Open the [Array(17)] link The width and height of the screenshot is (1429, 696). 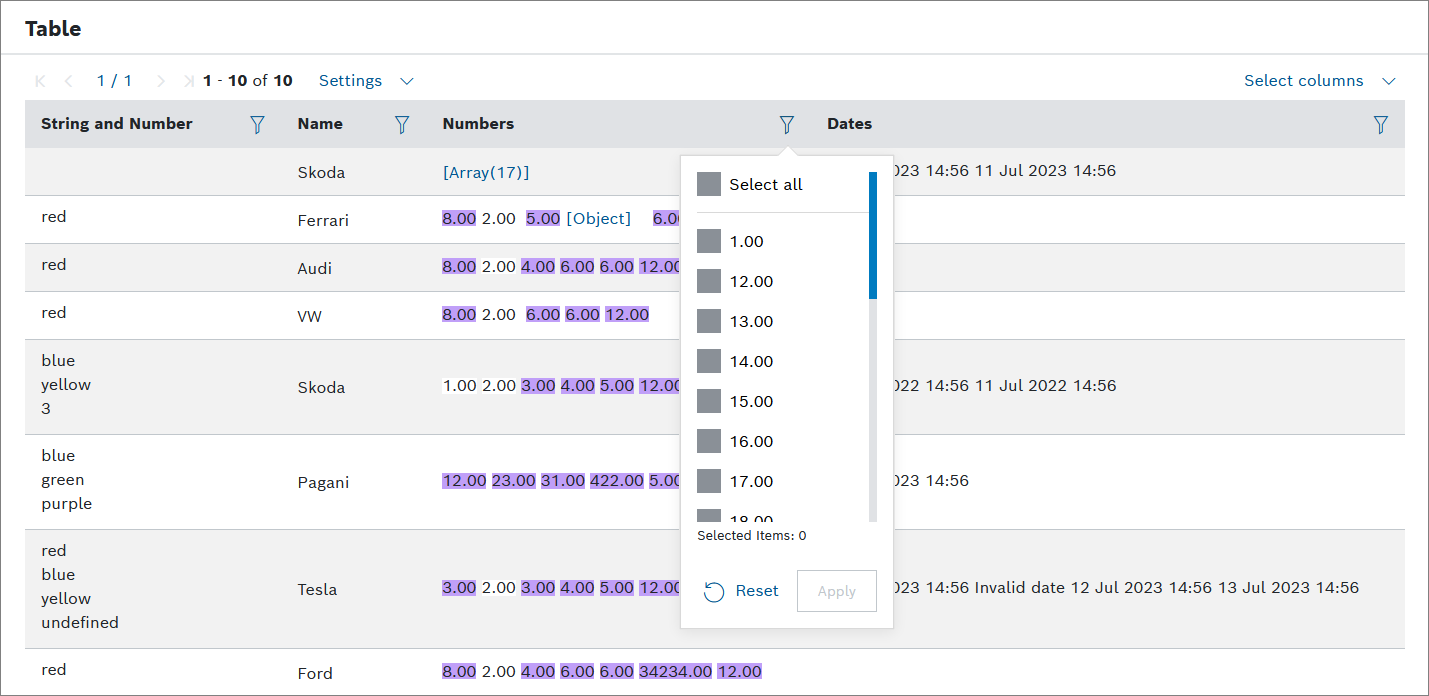(485, 172)
